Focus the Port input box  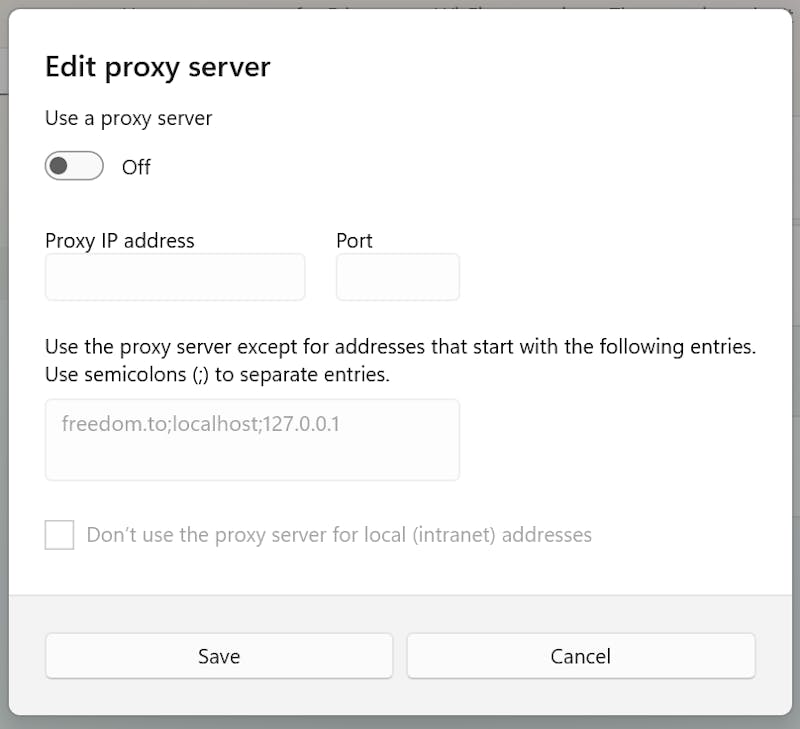point(397,277)
